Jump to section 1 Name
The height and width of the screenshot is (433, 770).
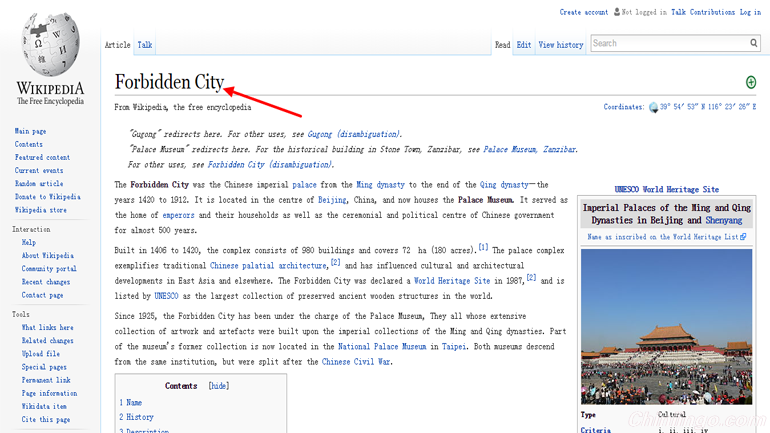131,403
